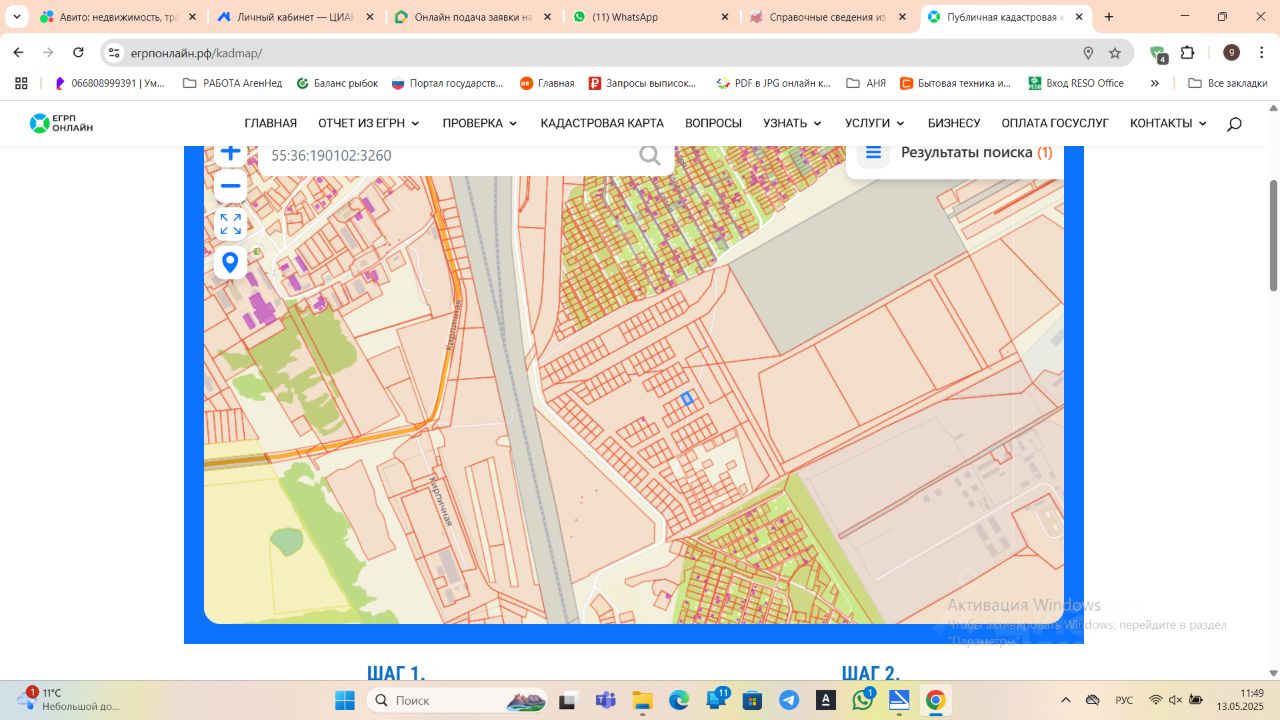Open Результаты поиска (1) panel
The height and width of the screenshot is (720, 1280).
point(976,152)
